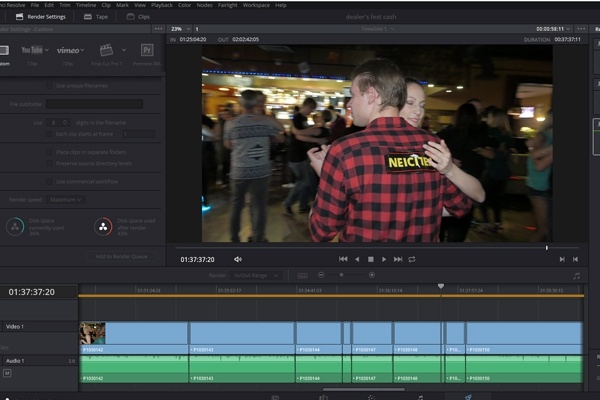Click the viewer jog scrubber bar handle
Screen dimensions: 600x400
click(x=546, y=248)
